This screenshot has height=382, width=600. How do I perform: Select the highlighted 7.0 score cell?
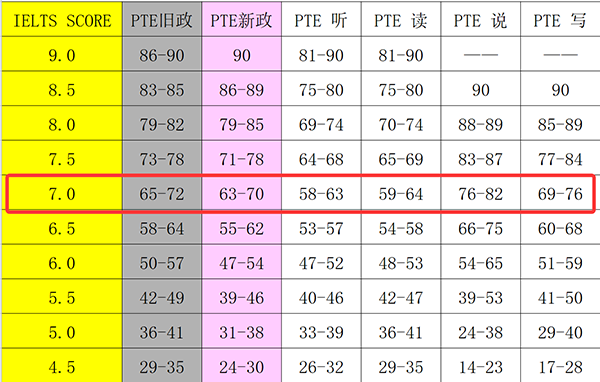tap(62, 193)
